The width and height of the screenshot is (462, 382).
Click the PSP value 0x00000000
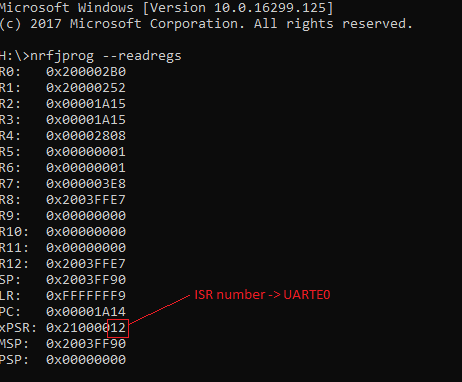point(86,360)
